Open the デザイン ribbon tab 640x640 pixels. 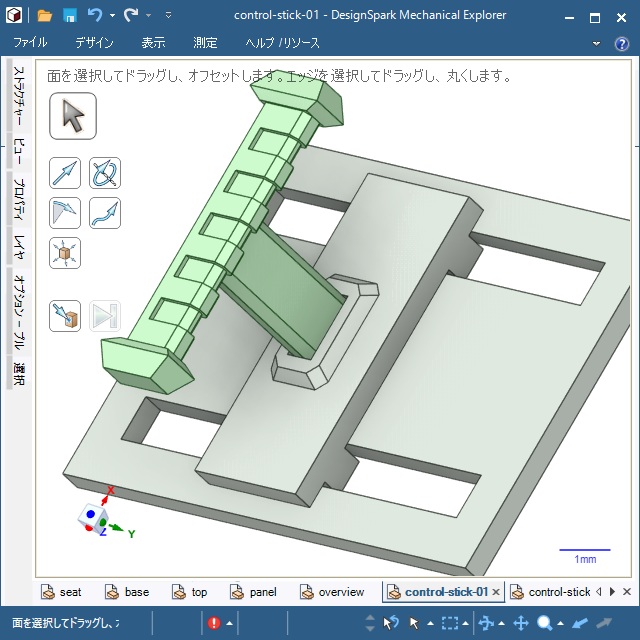coord(94,43)
